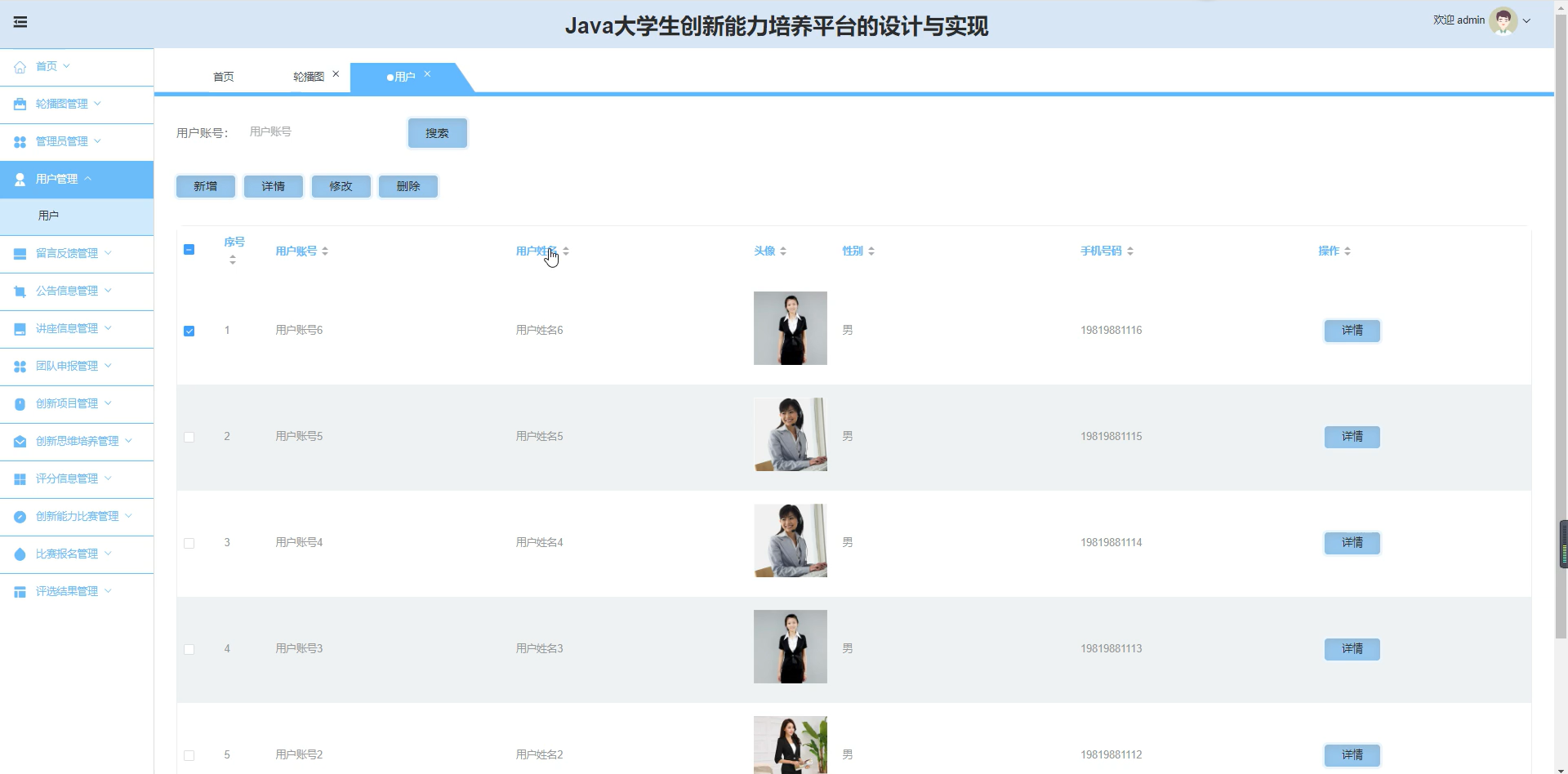Click the hamburger menu icon to collapse sidebar
The height and width of the screenshot is (774, 1568).
[21, 22]
